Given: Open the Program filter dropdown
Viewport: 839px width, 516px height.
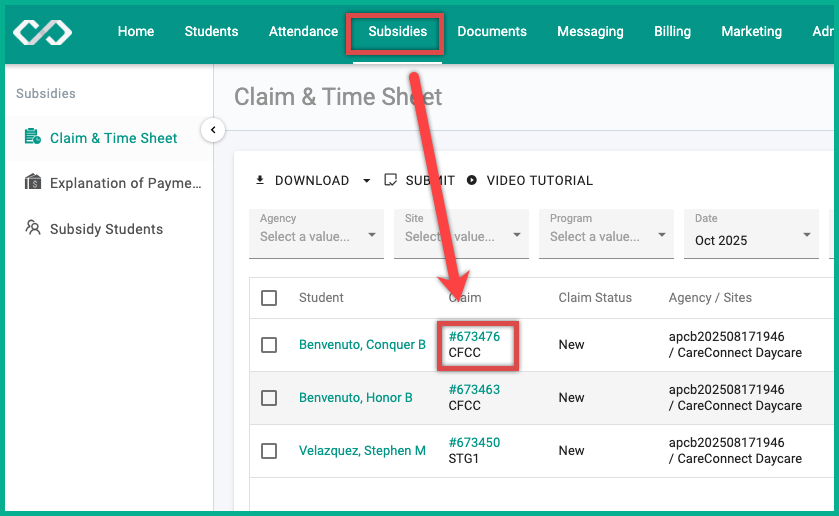Looking at the screenshot, I should click(606, 234).
